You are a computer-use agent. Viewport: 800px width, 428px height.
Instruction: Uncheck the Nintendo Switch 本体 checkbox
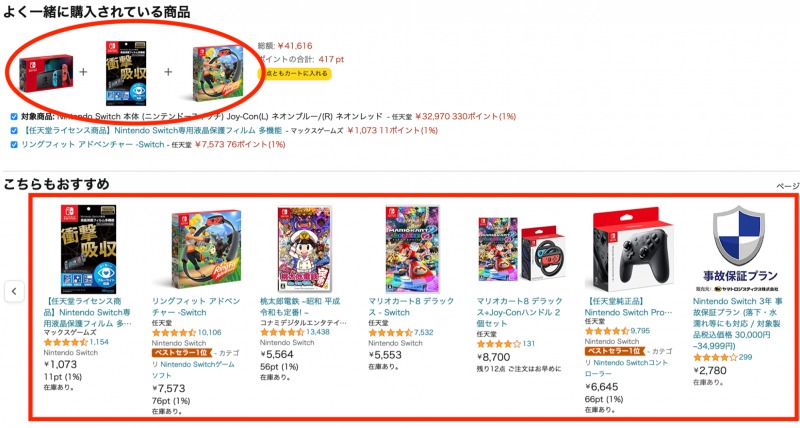14,116
